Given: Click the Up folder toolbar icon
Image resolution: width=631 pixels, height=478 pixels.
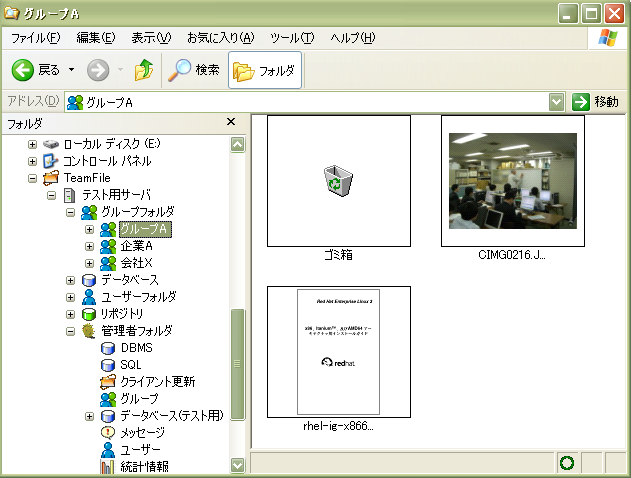Looking at the screenshot, I should (x=144, y=70).
